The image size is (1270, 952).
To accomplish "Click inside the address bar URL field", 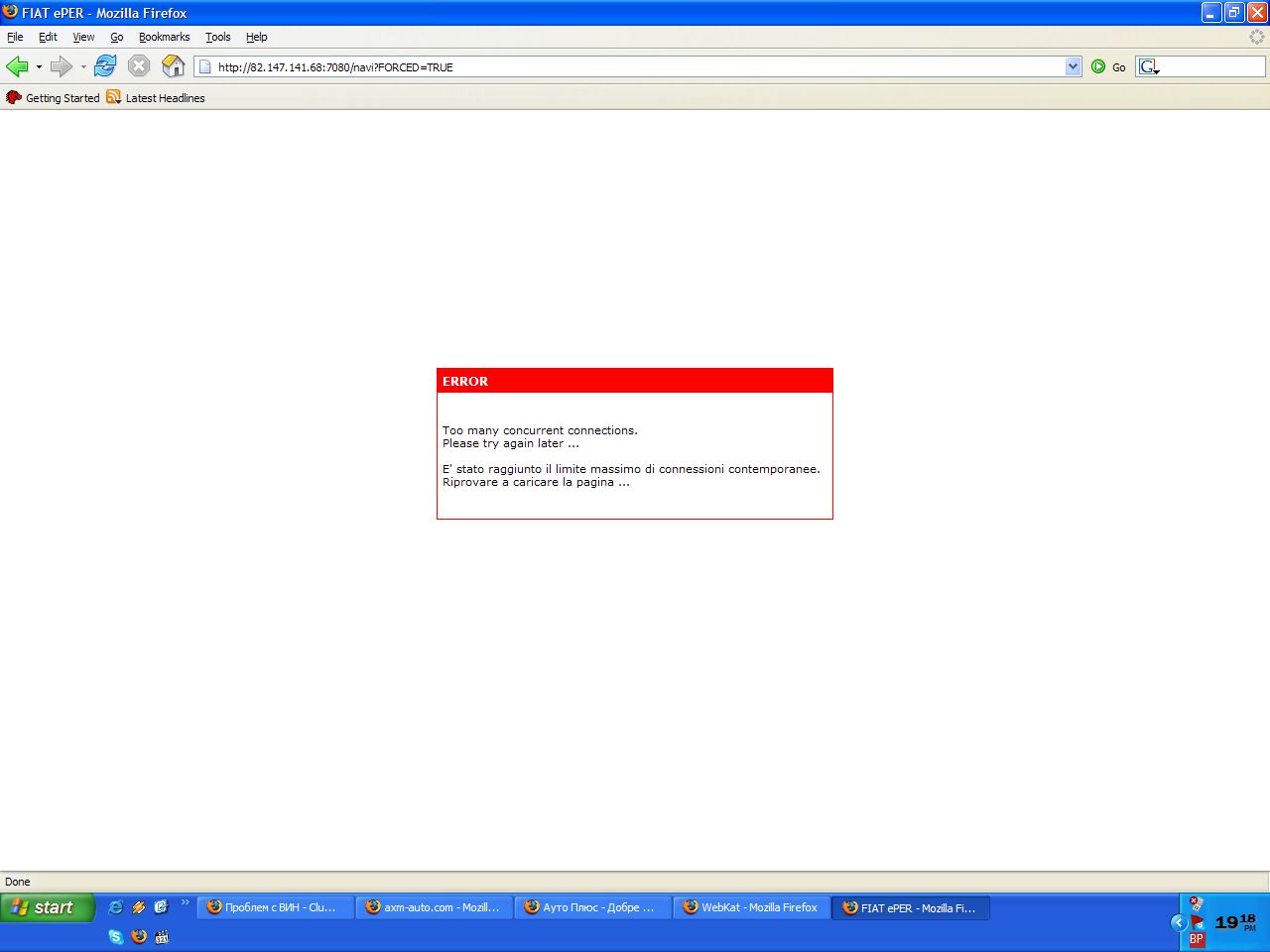I will [635, 66].
